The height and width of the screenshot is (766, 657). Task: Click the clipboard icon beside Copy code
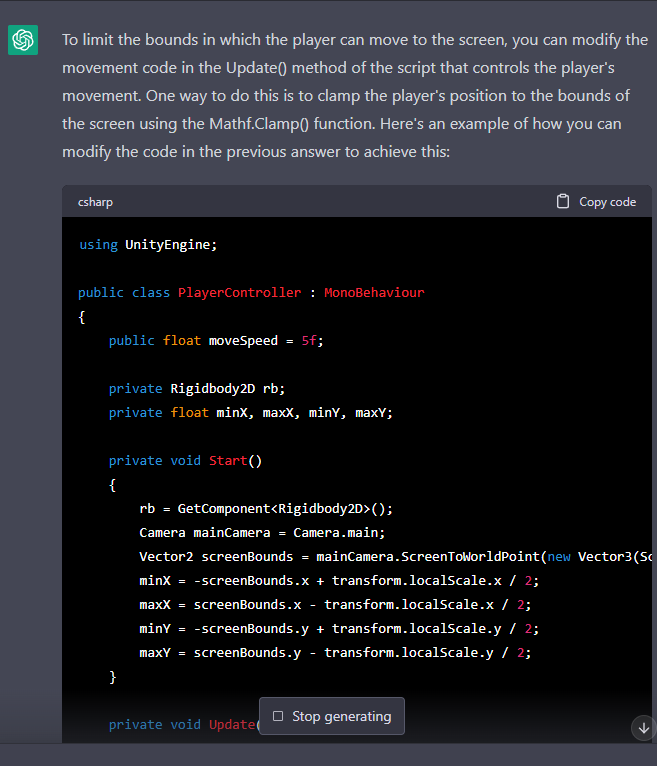coord(563,201)
